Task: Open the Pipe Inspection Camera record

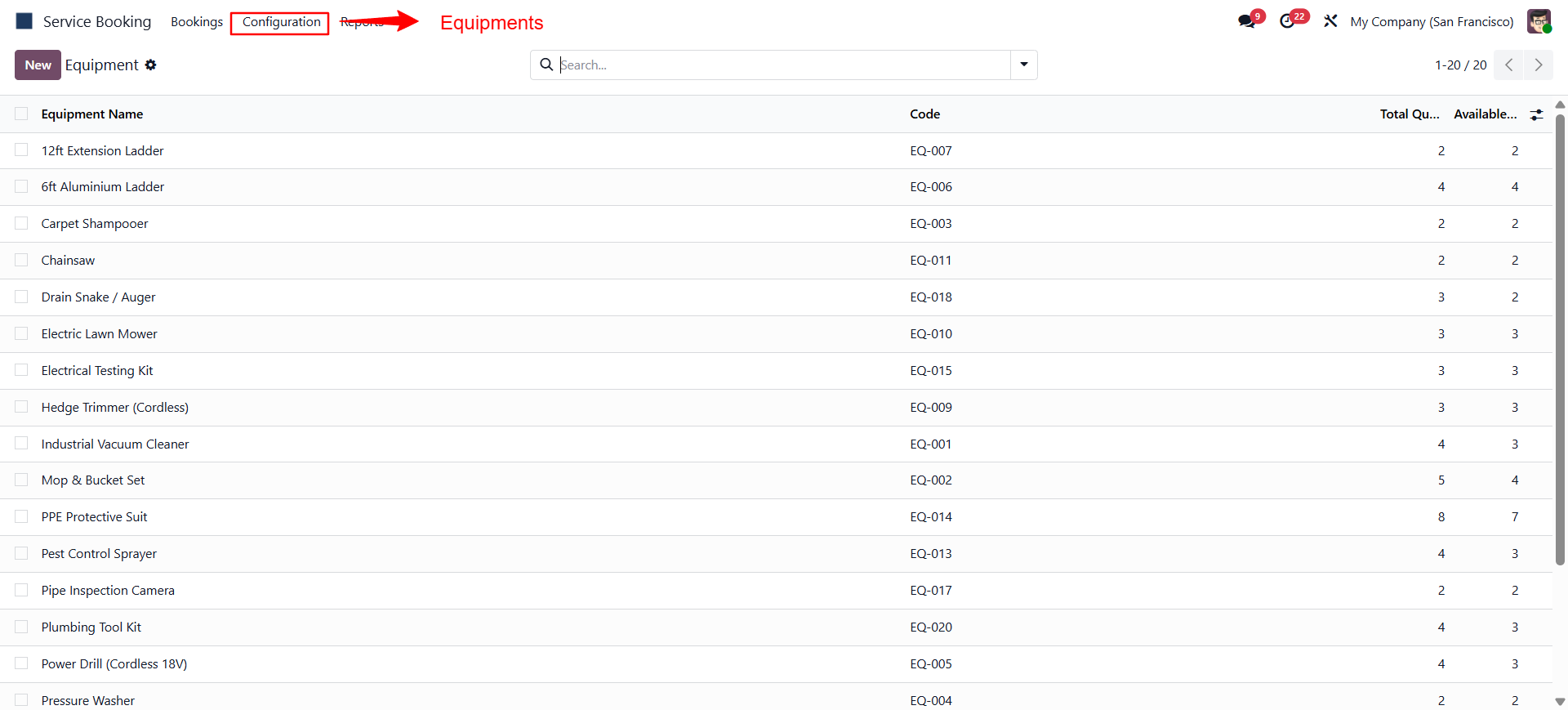Action: click(x=108, y=591)
